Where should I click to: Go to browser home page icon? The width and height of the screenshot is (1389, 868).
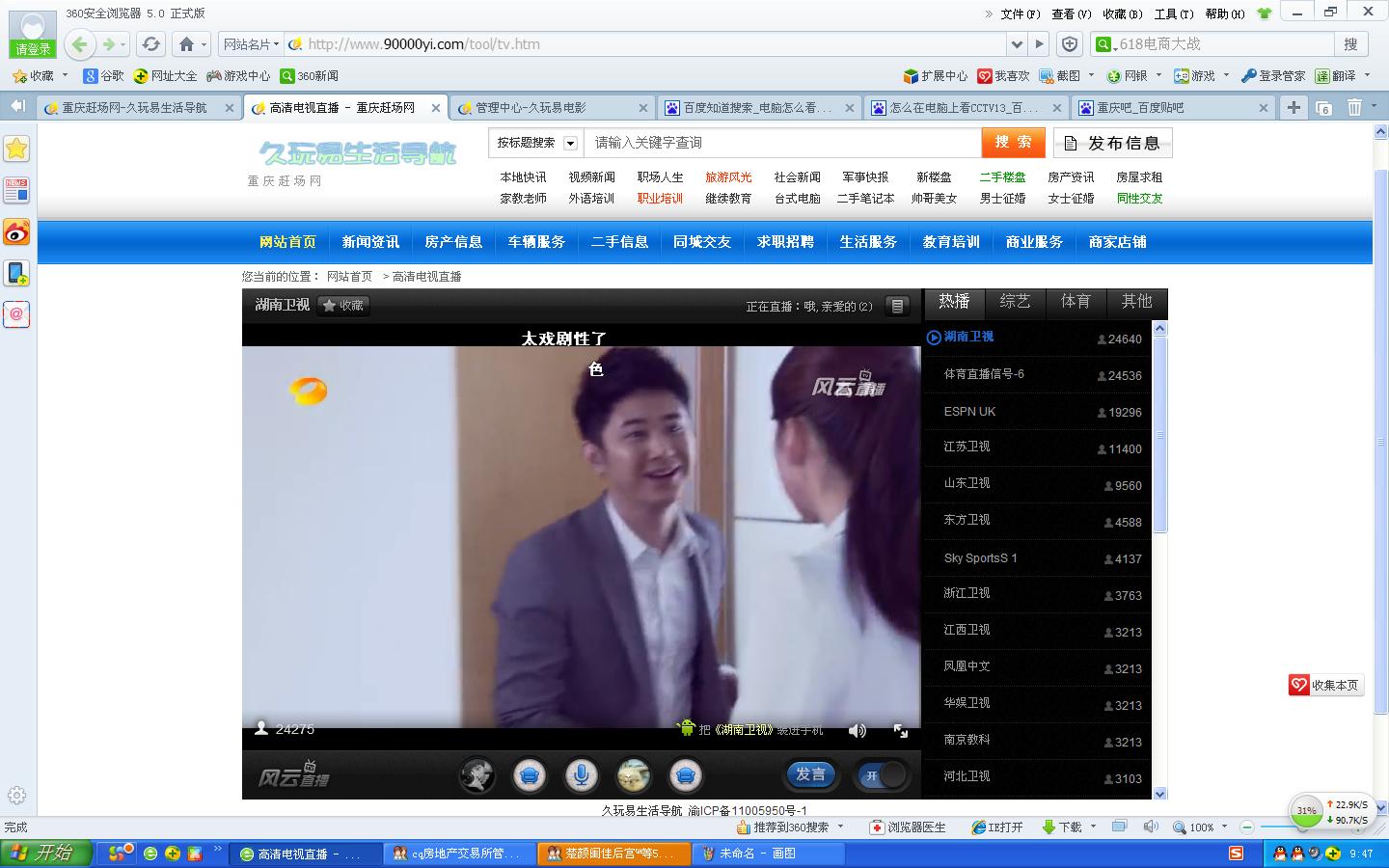point(187,43)
